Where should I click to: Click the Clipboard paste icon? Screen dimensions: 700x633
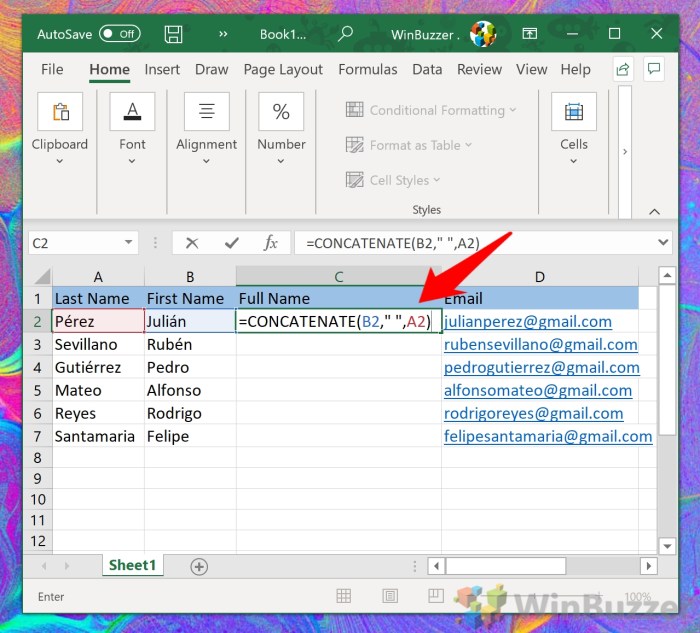(x=60, y=112)
